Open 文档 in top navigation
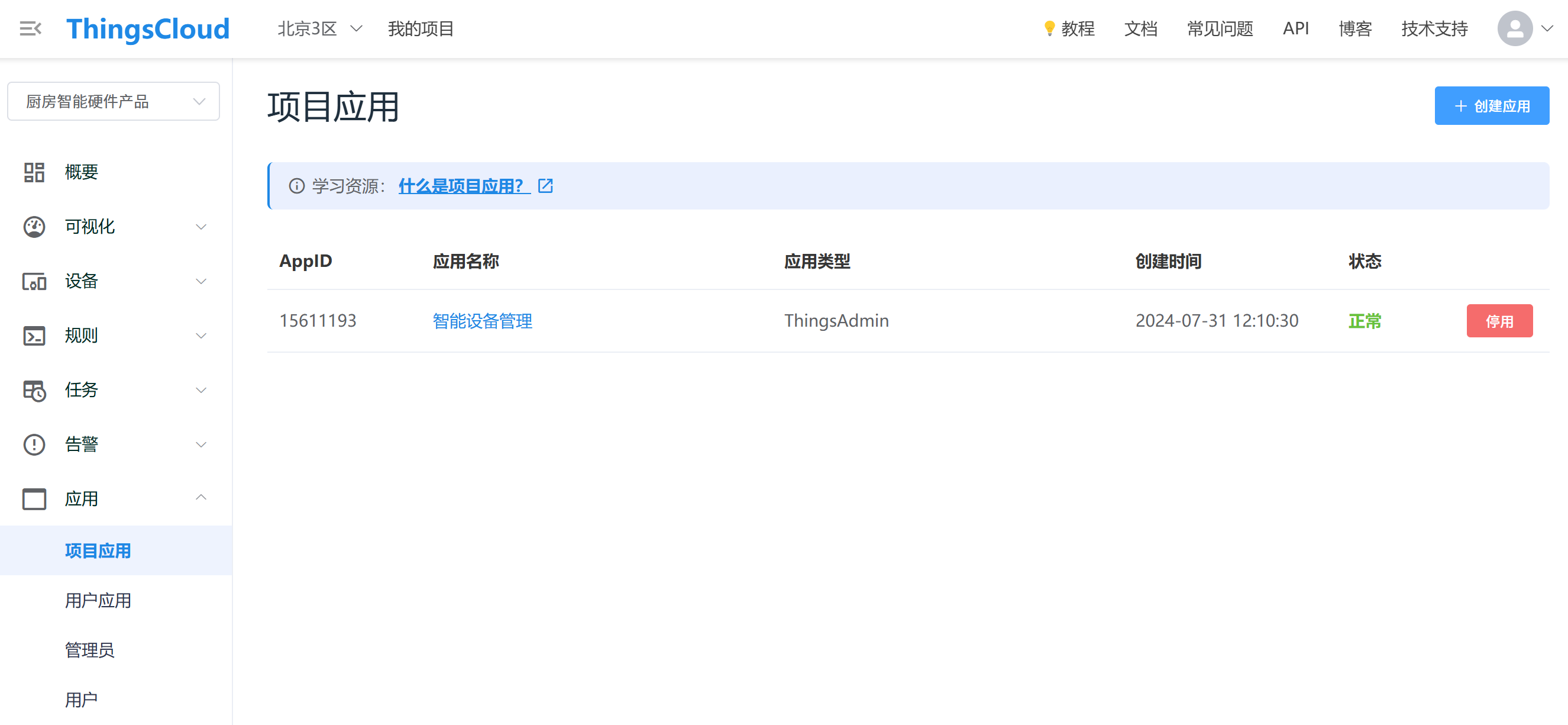This screenshot has height=725, width=1568. (x=1141, y=28)
